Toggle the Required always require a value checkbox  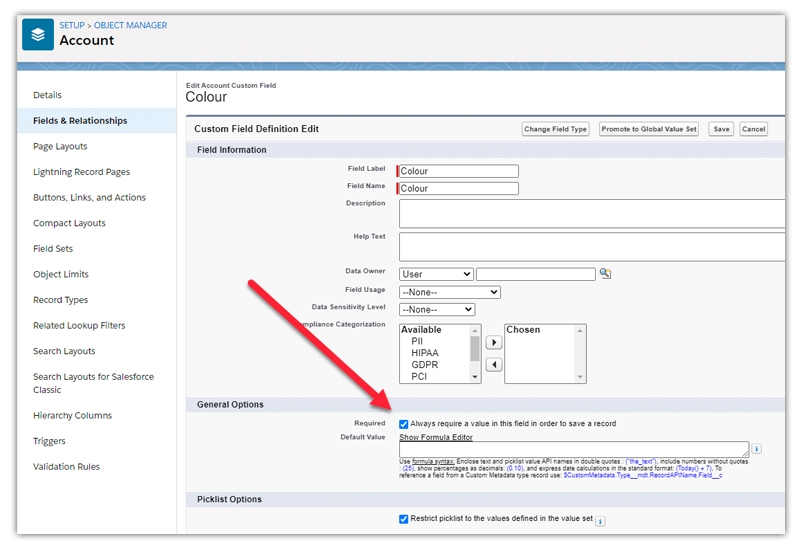[x=404, y=424]
